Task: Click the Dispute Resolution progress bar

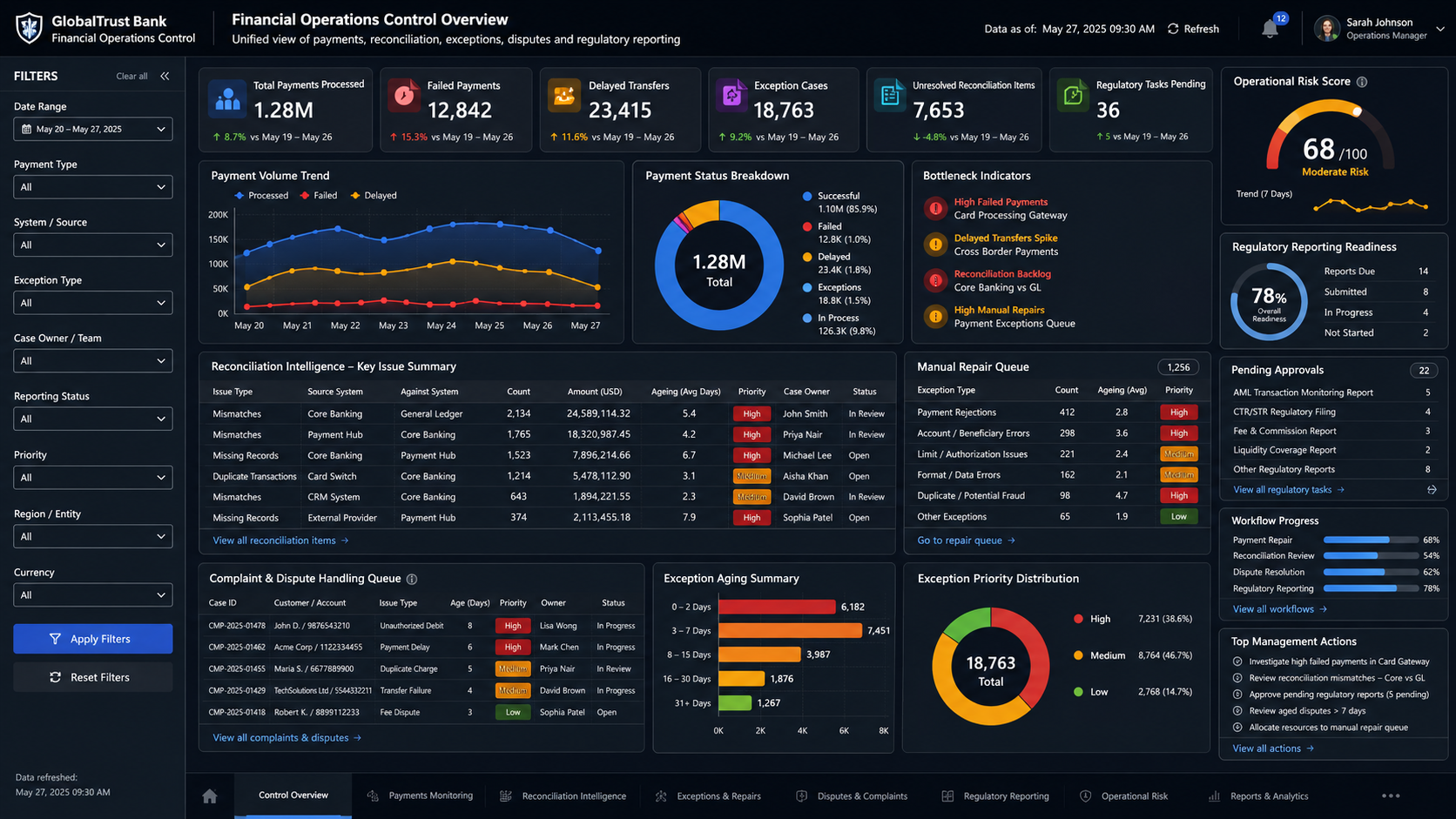Action: coord(1371,573)
